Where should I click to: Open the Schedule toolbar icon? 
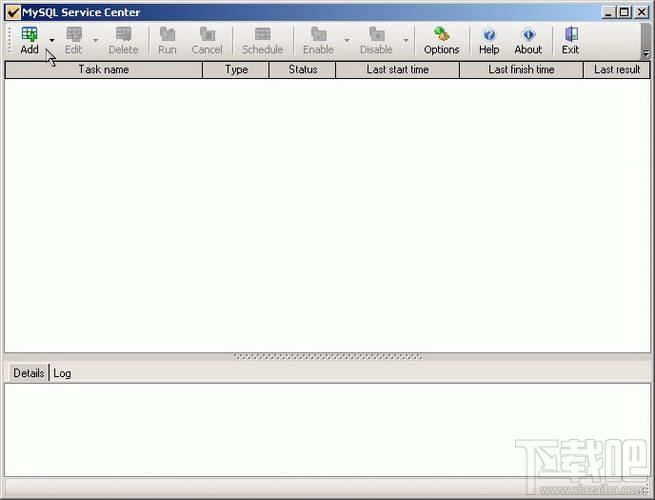[262, 40]
